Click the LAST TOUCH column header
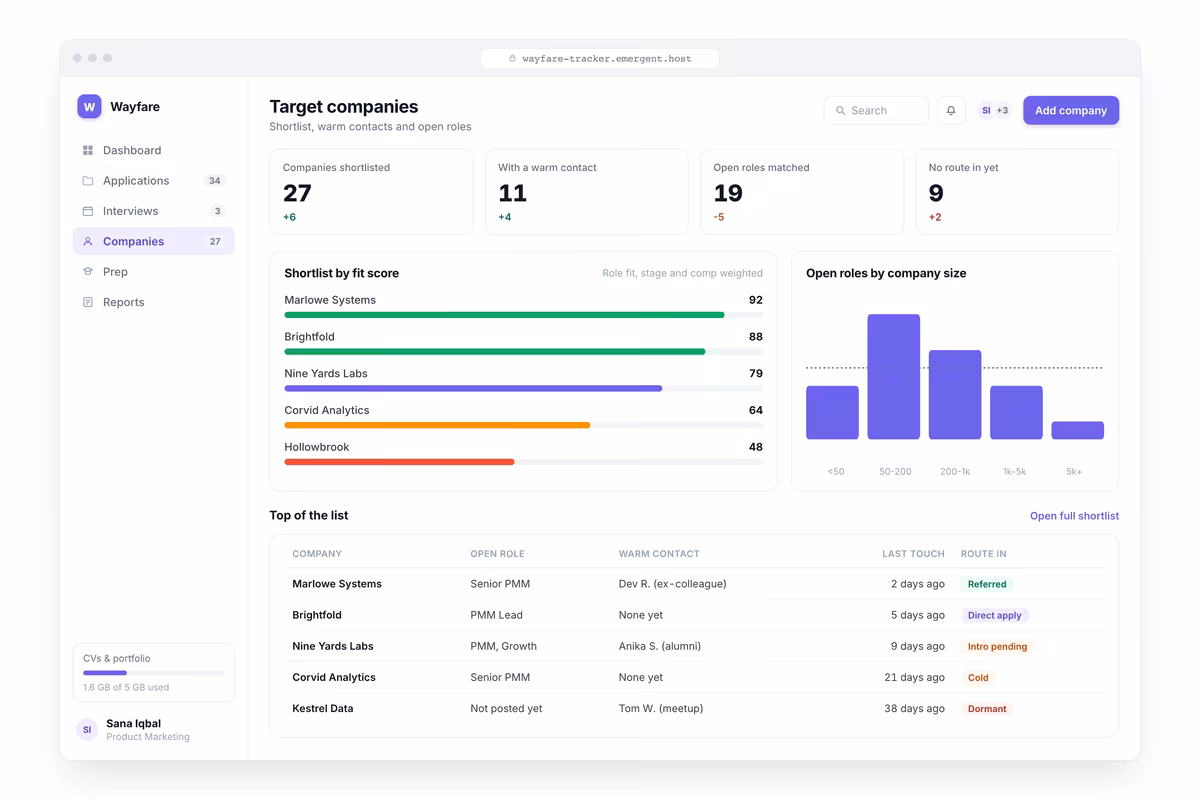Image resolution: width=1200 pixels, height=800 pixels. [913, 554]
